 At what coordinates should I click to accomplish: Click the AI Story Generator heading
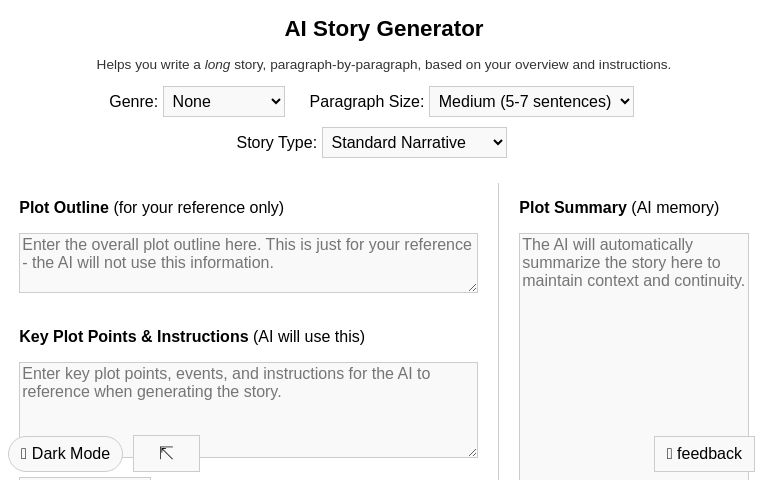tap(384, 29)
